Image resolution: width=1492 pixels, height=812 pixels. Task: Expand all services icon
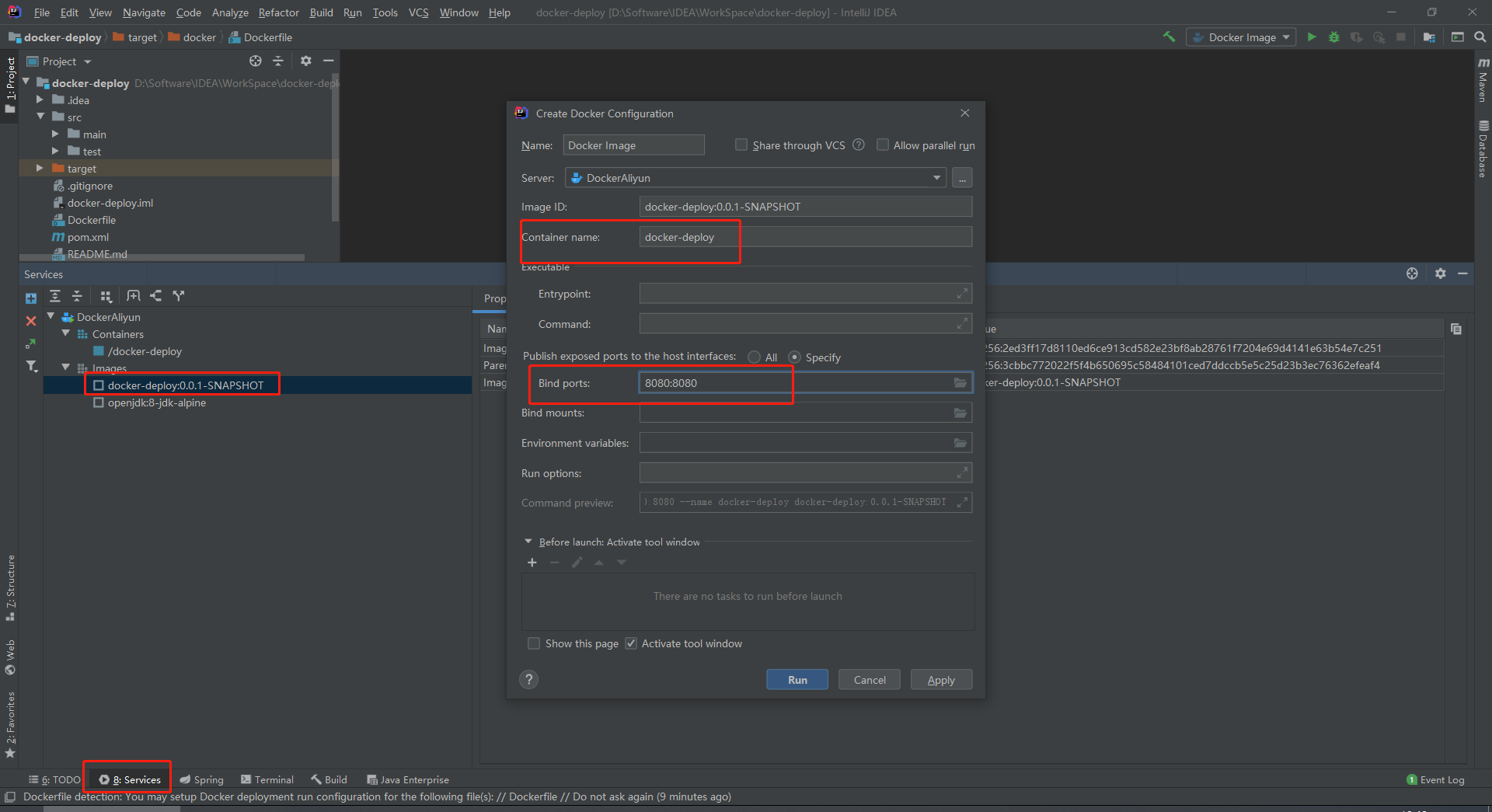point(54,295)
